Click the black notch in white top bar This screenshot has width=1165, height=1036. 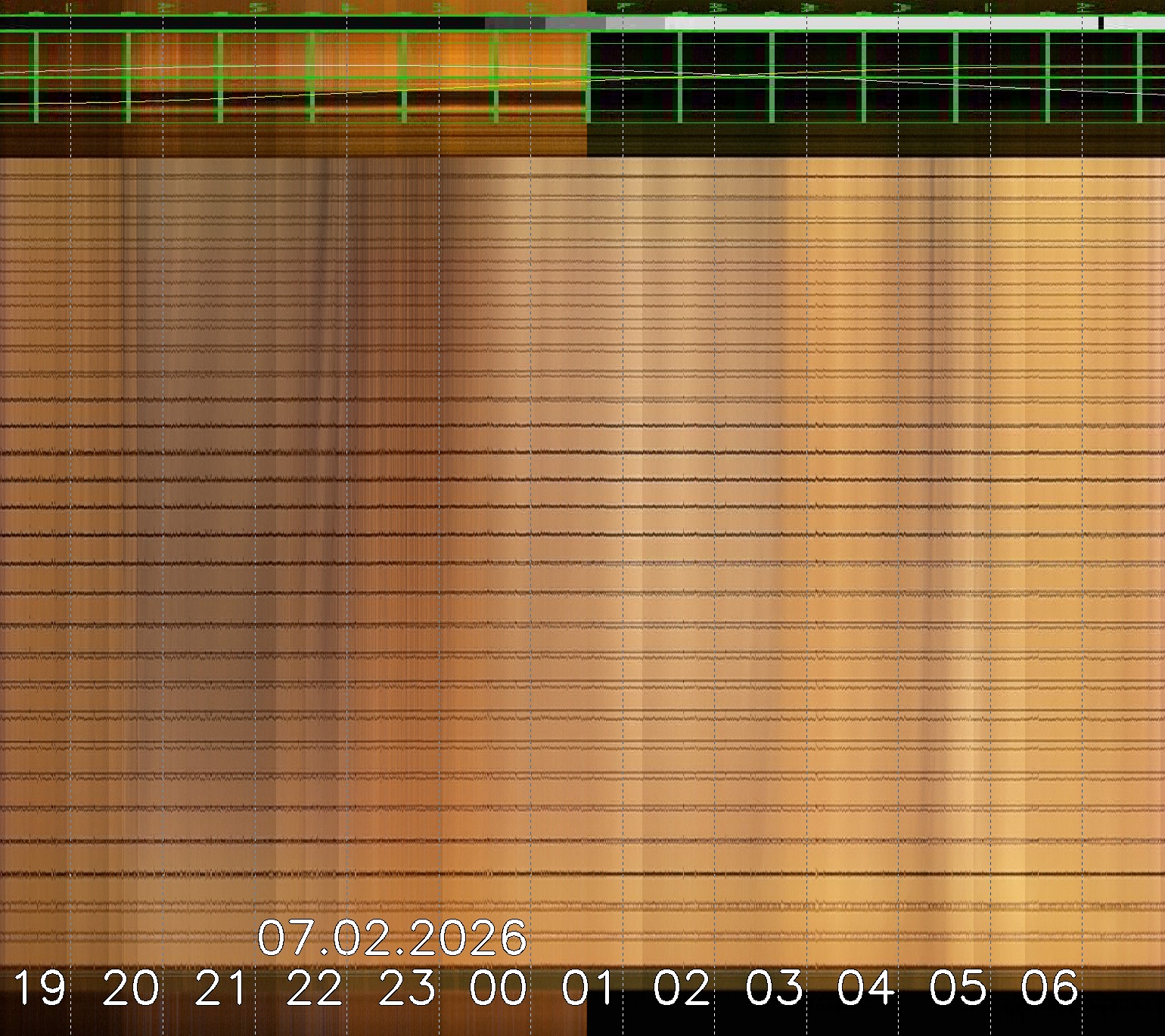(x=1101, y=23)
